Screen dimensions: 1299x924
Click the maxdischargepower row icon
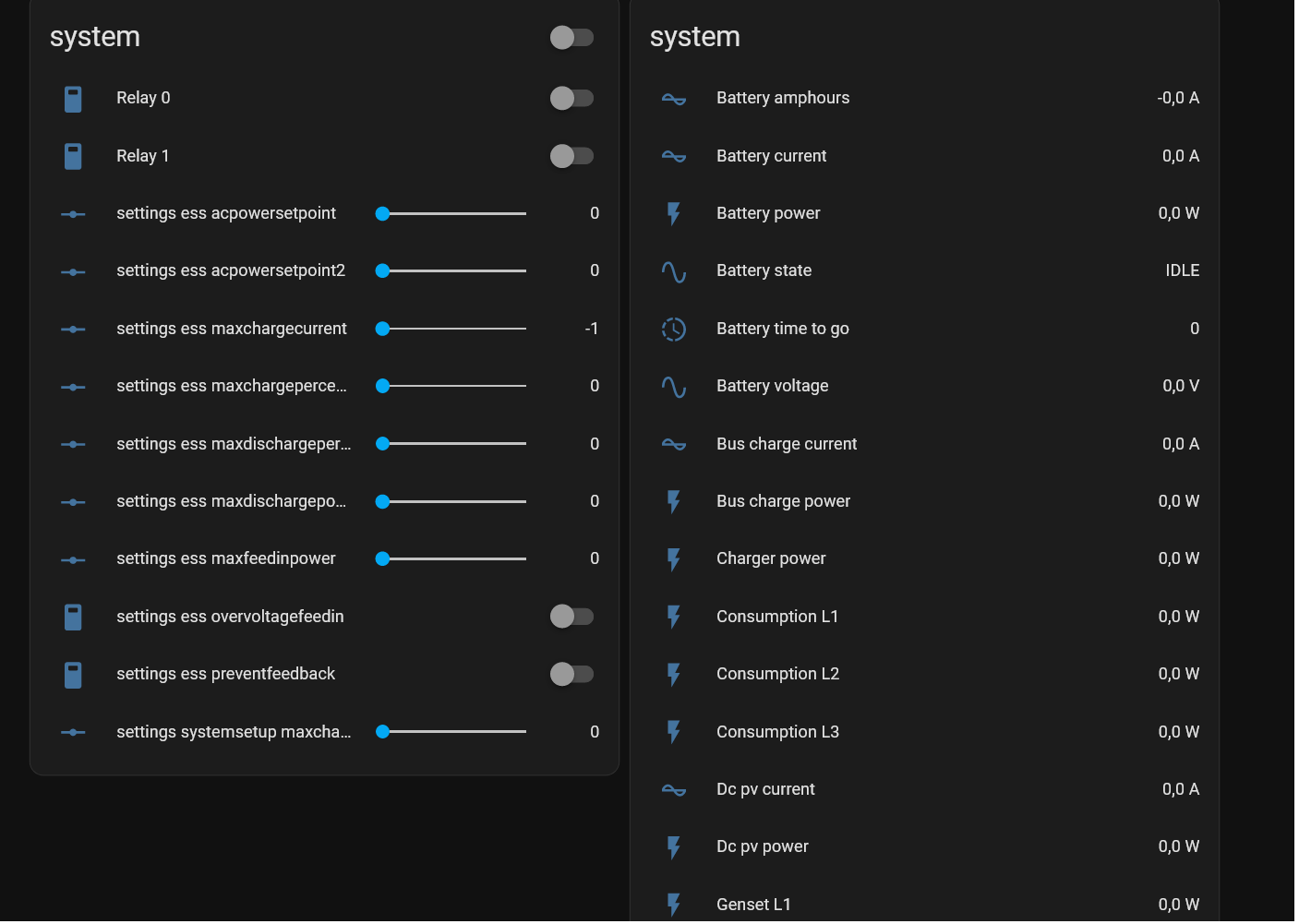coord(73,502)
